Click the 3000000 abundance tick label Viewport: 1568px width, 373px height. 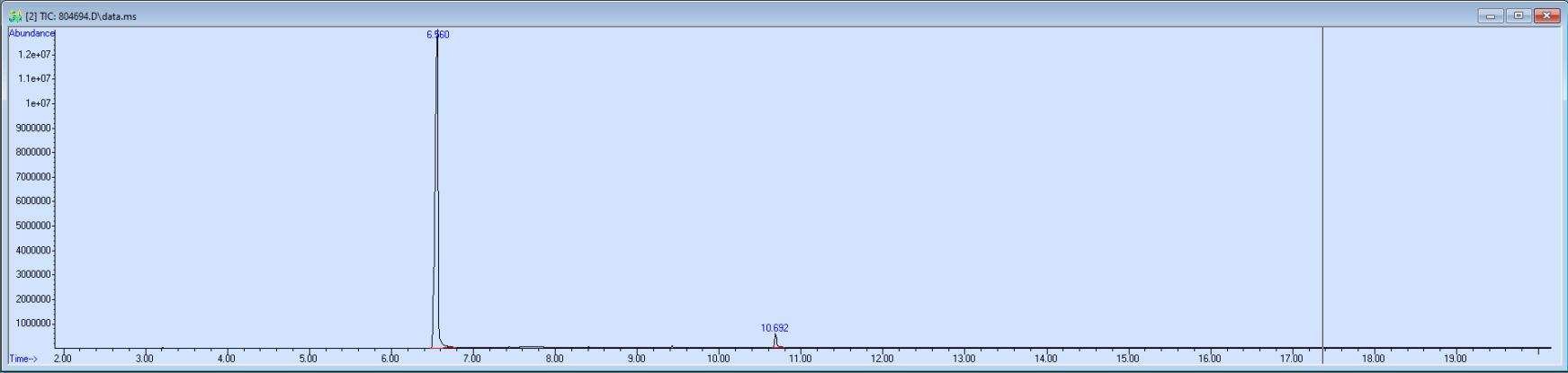(x=33, y=275)
